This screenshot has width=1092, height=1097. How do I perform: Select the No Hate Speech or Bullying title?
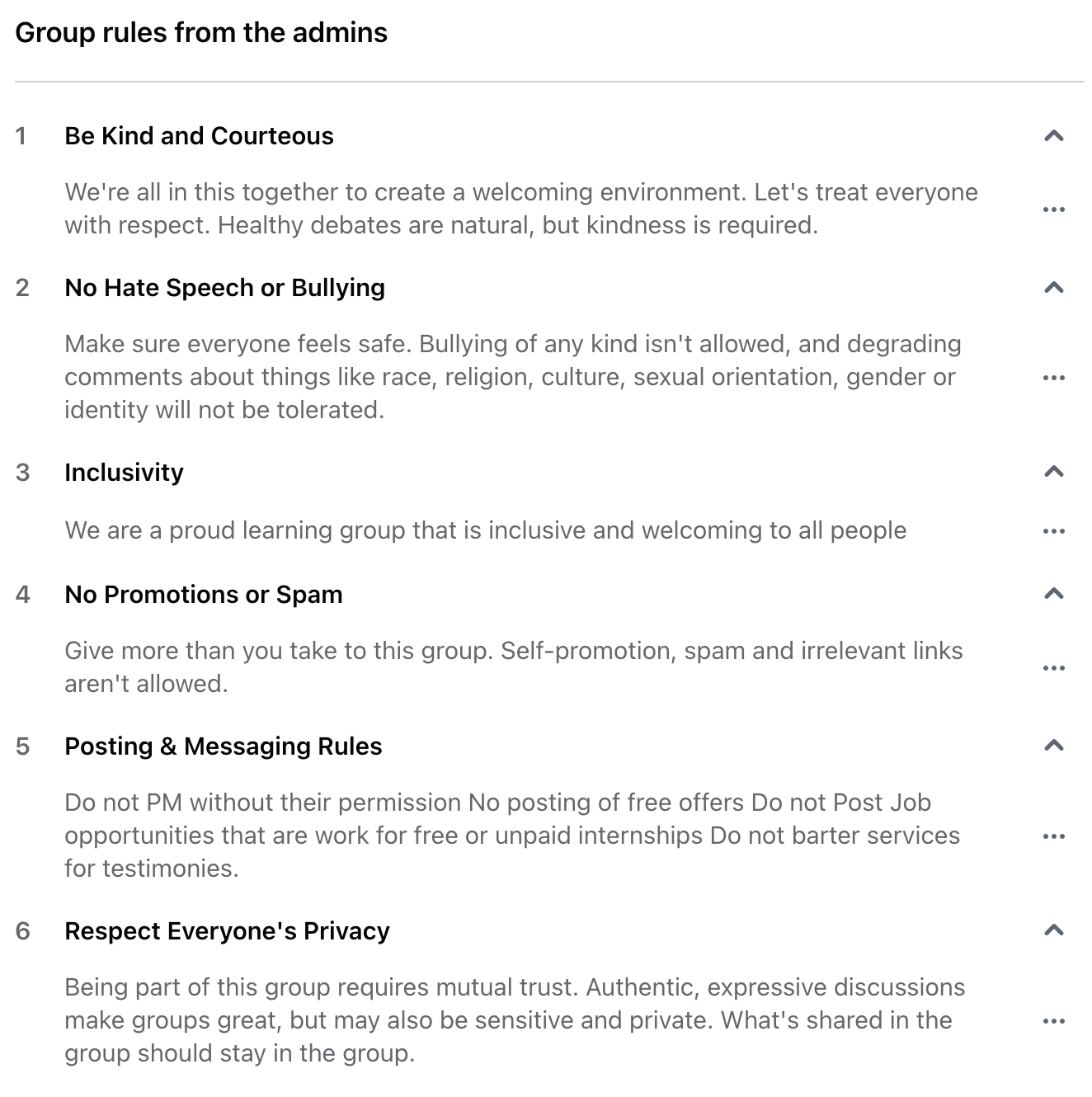pos(224,288)
